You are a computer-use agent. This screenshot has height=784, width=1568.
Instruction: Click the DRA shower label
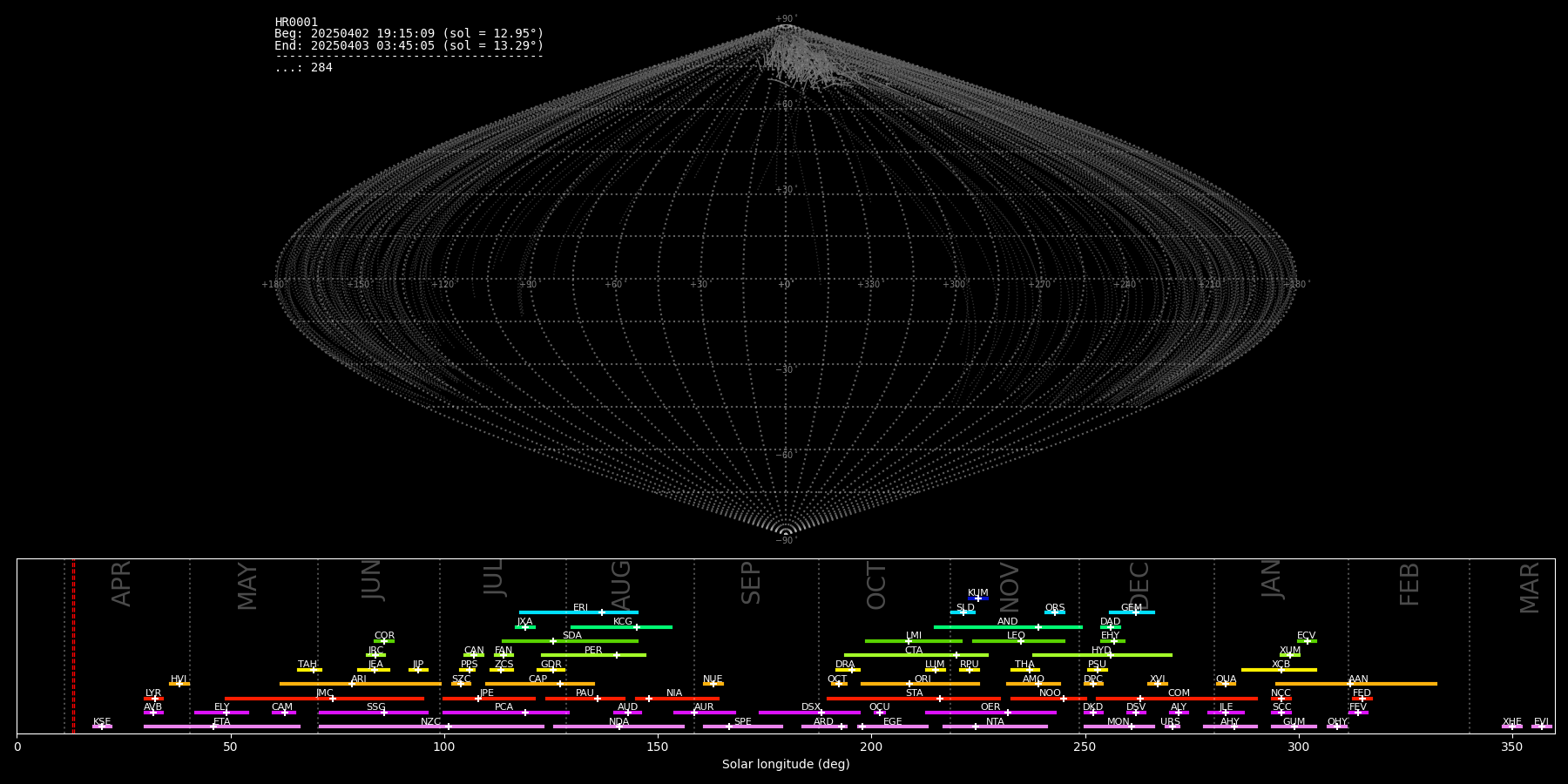pos(845,665)
